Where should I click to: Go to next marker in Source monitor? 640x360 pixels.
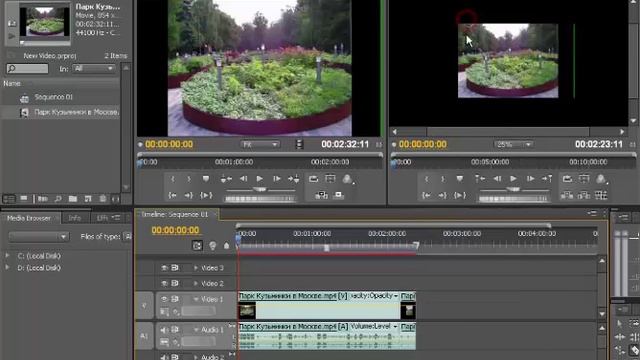pyautogui.click(x=293, y=179)
